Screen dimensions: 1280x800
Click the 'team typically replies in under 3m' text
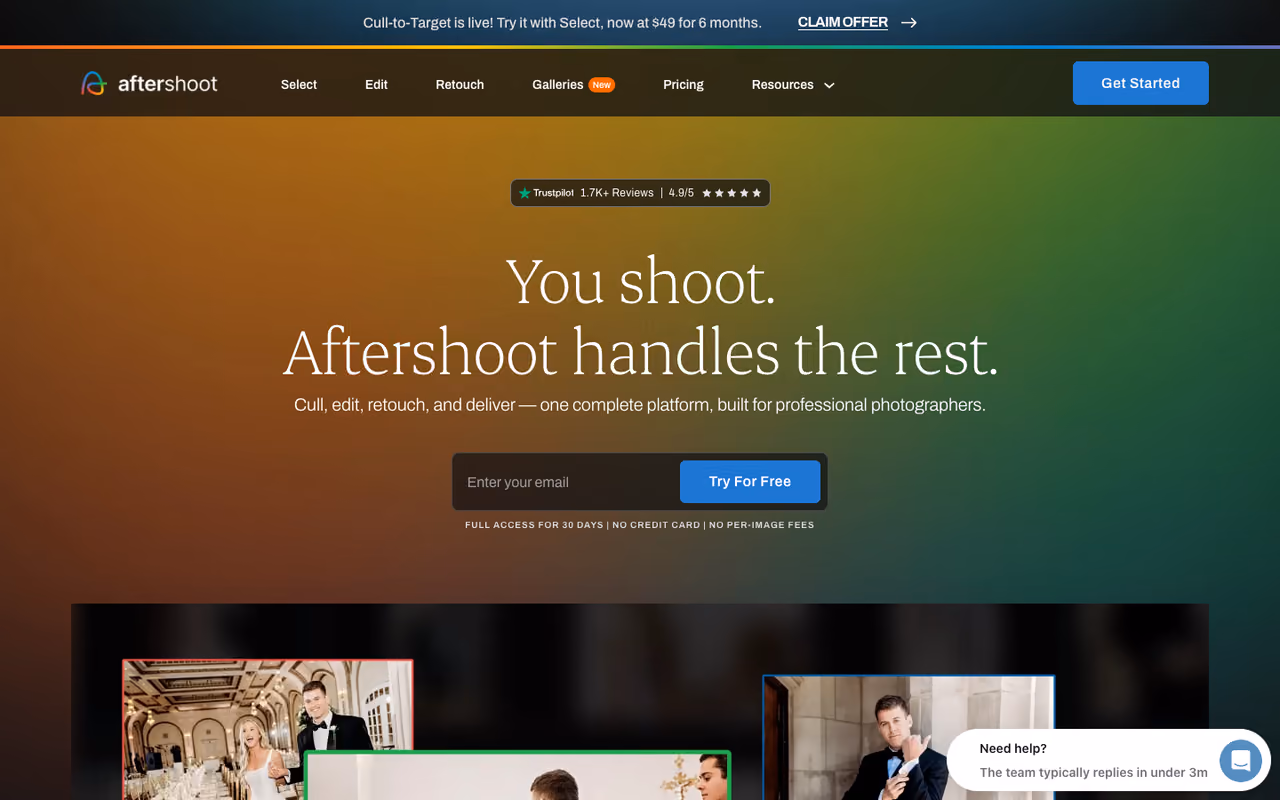(1094, 773)
